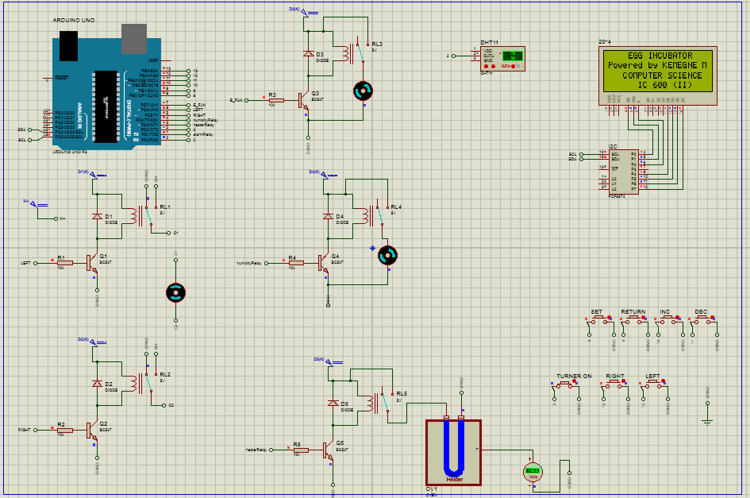Select resistor R4 on the humidityRelay input
This screenshot has width=750, height=498.
point(296,263)
